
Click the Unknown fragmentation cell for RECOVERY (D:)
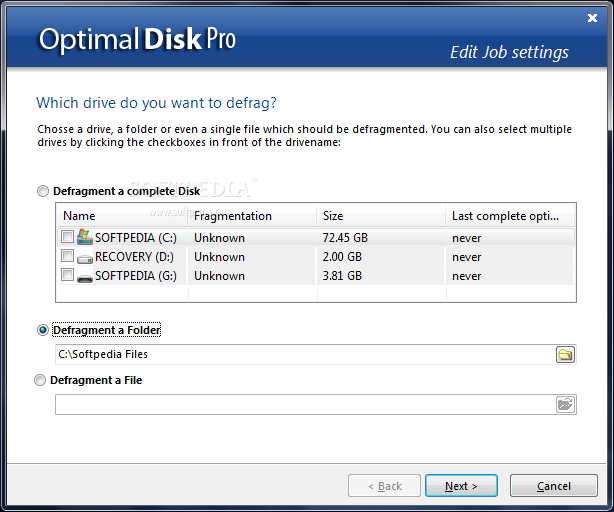point(219,257)
